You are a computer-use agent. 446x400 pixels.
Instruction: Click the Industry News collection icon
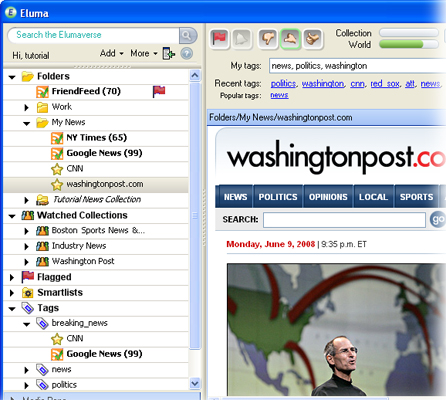click(x=42, y=246)
